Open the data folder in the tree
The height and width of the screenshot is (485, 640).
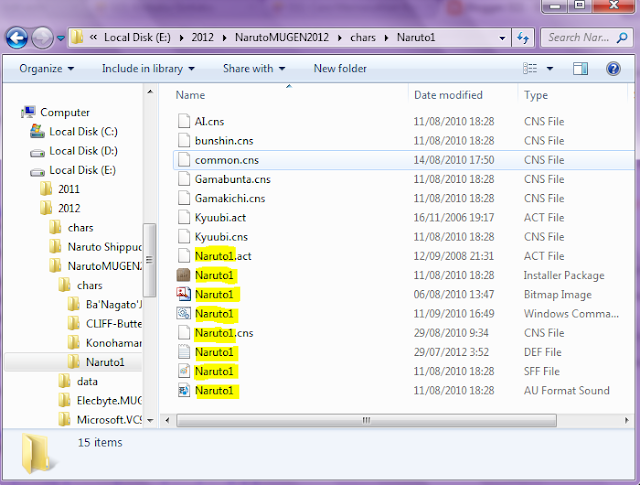tap(87, 381)
